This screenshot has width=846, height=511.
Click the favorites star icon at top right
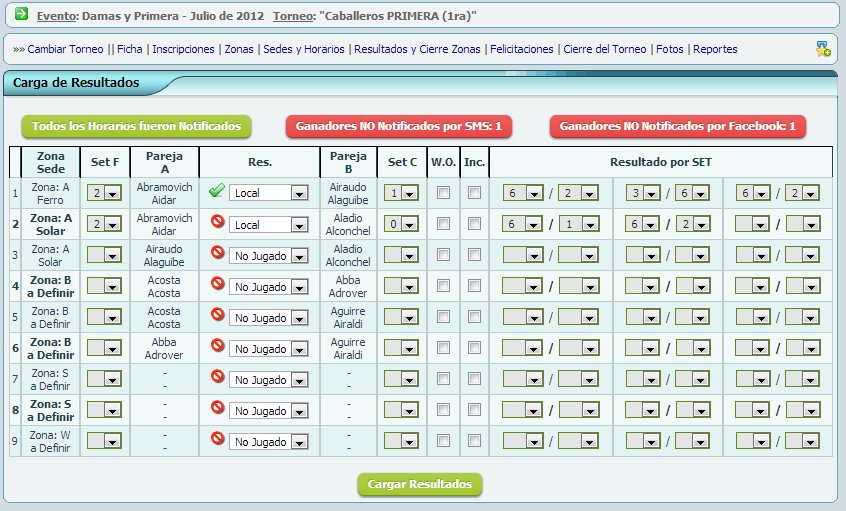tap(822, 48)
